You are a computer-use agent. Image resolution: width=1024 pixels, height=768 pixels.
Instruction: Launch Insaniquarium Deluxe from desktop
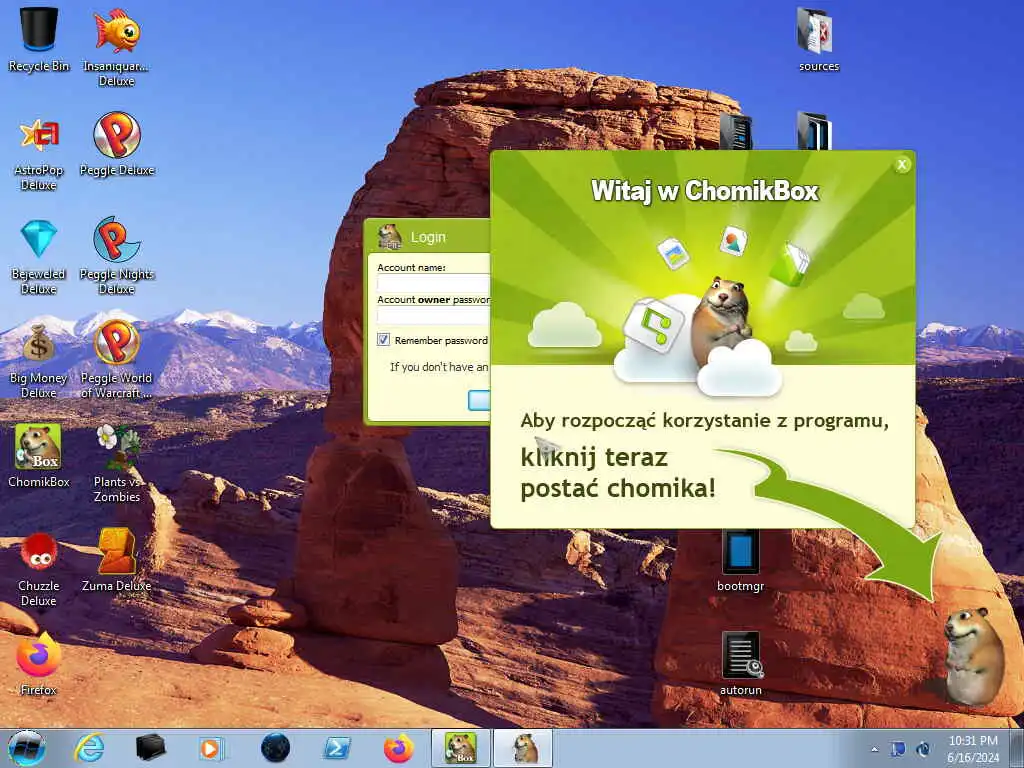(116, 46)
